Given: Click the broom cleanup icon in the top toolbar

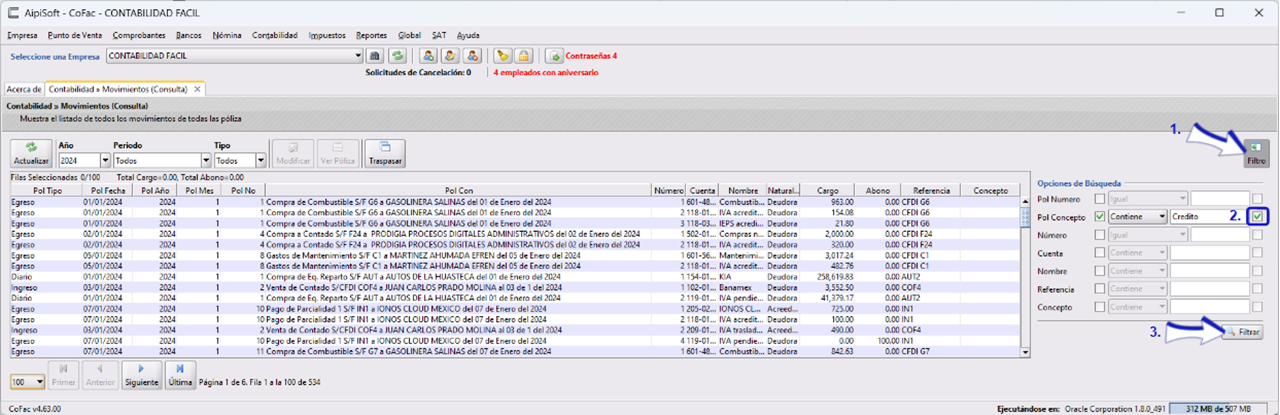Looking at the screenshot, I should [503, 55].
